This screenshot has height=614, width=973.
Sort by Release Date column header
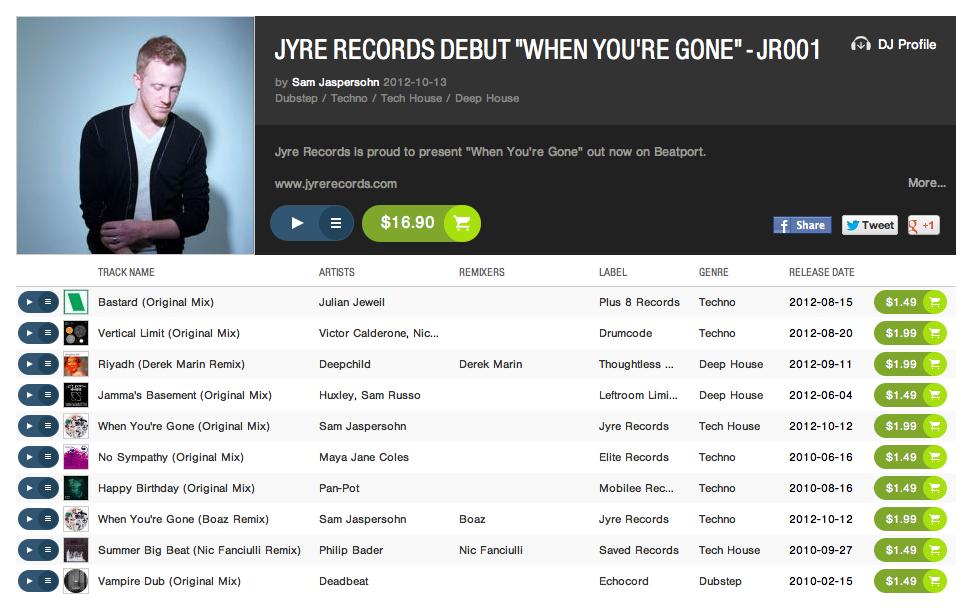click(822, 272)
